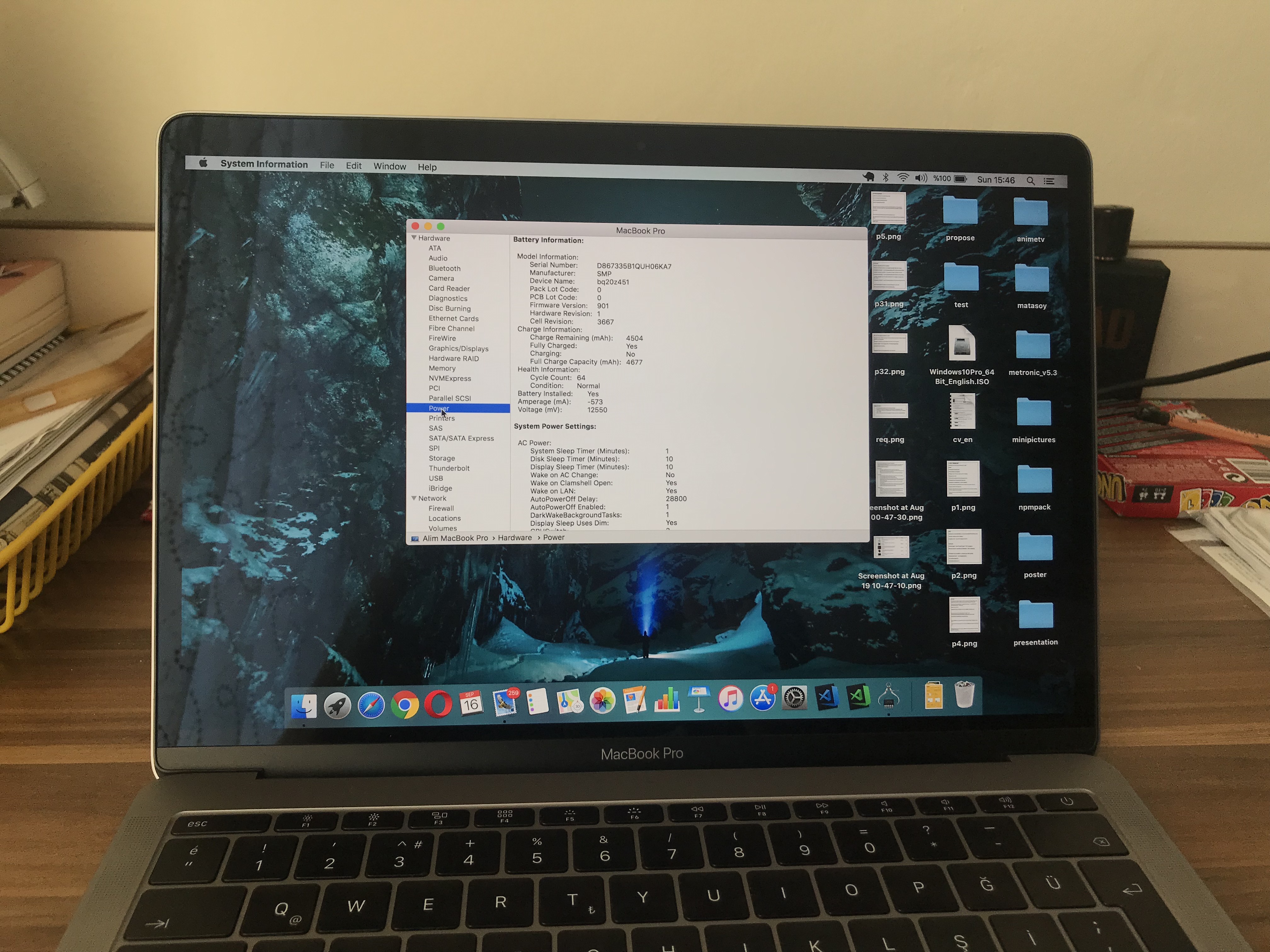Viewport: 1270px width, 952px height.
Task: Open the Apple menu
Action: (x=203, y=163)
